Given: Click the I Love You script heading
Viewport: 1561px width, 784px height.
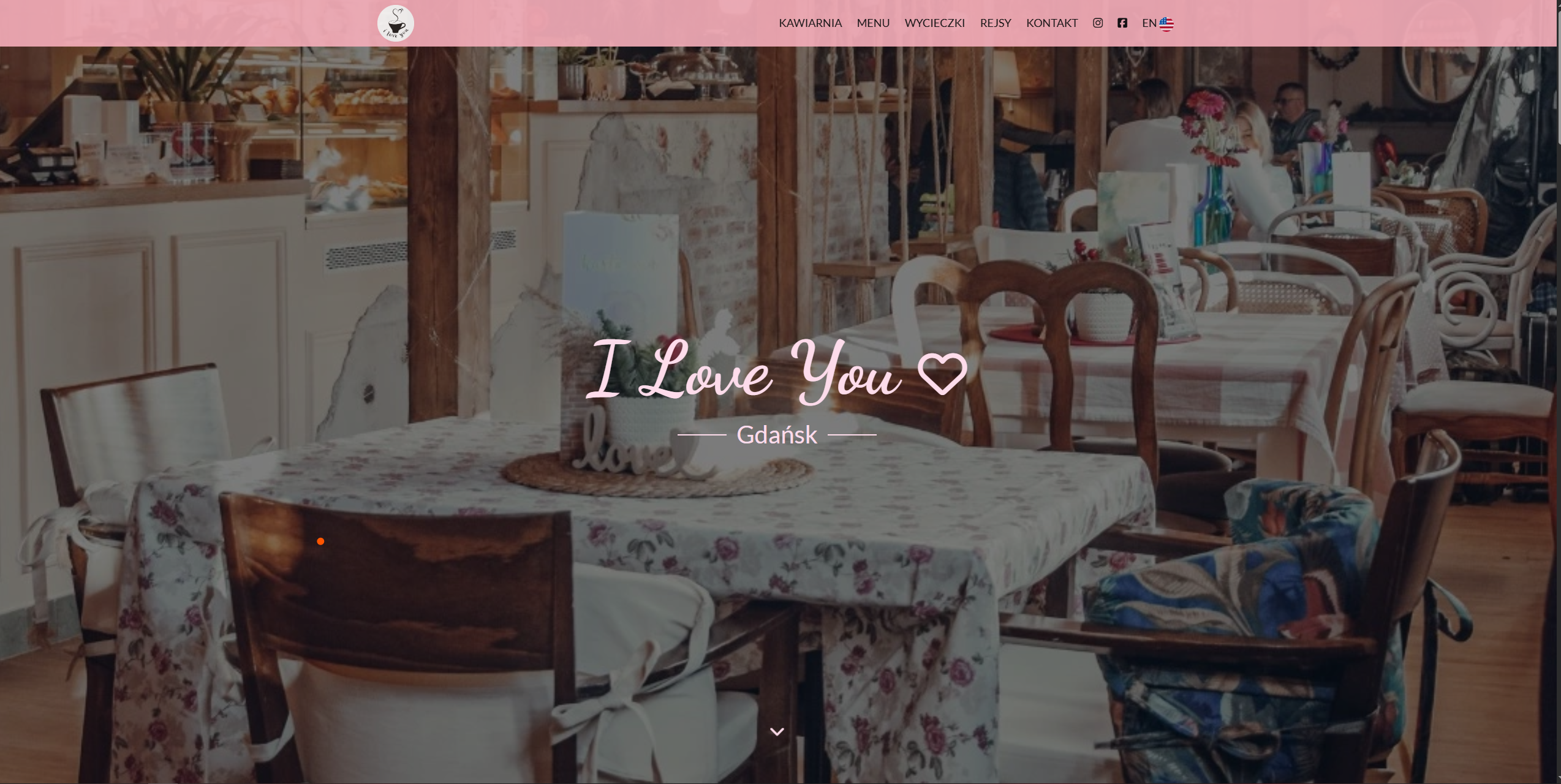Looking at the screenshot, I should click(744, 371).
